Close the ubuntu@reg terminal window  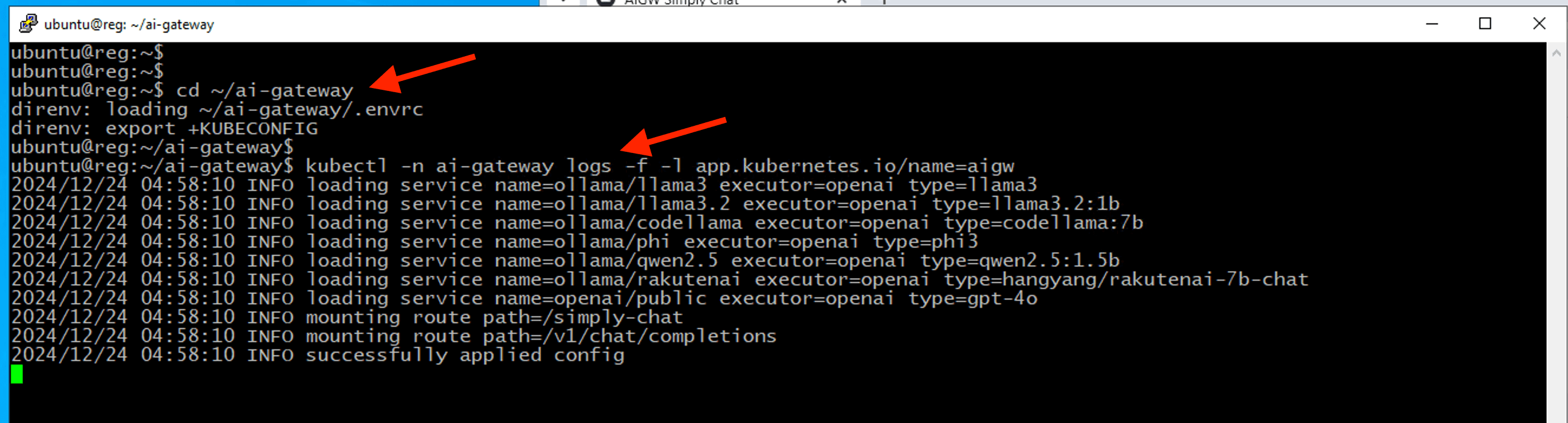click(x=1538, y=24)
